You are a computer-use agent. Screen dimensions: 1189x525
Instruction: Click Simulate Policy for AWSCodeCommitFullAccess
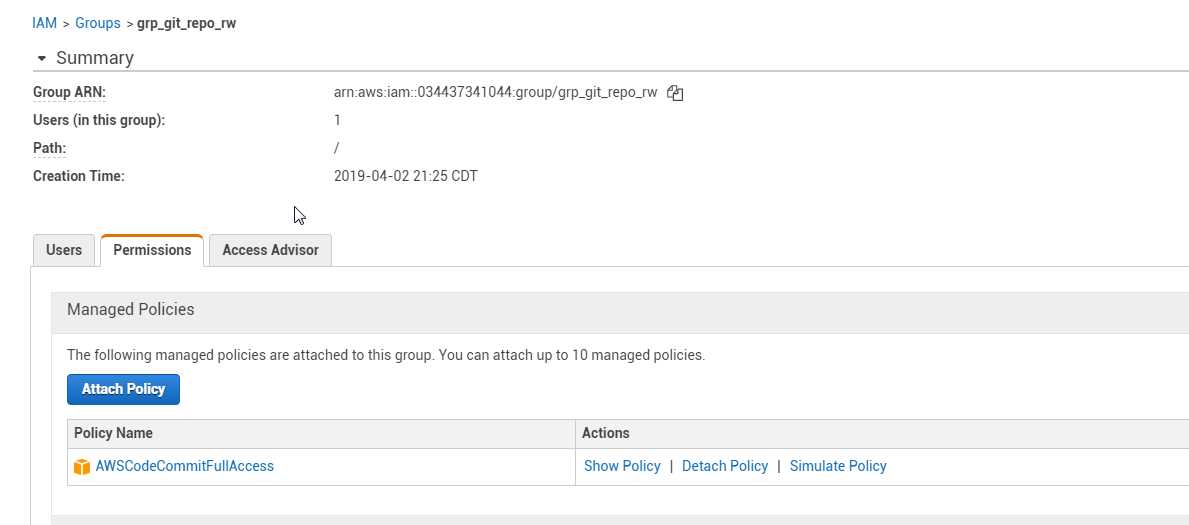pos(838,466)
